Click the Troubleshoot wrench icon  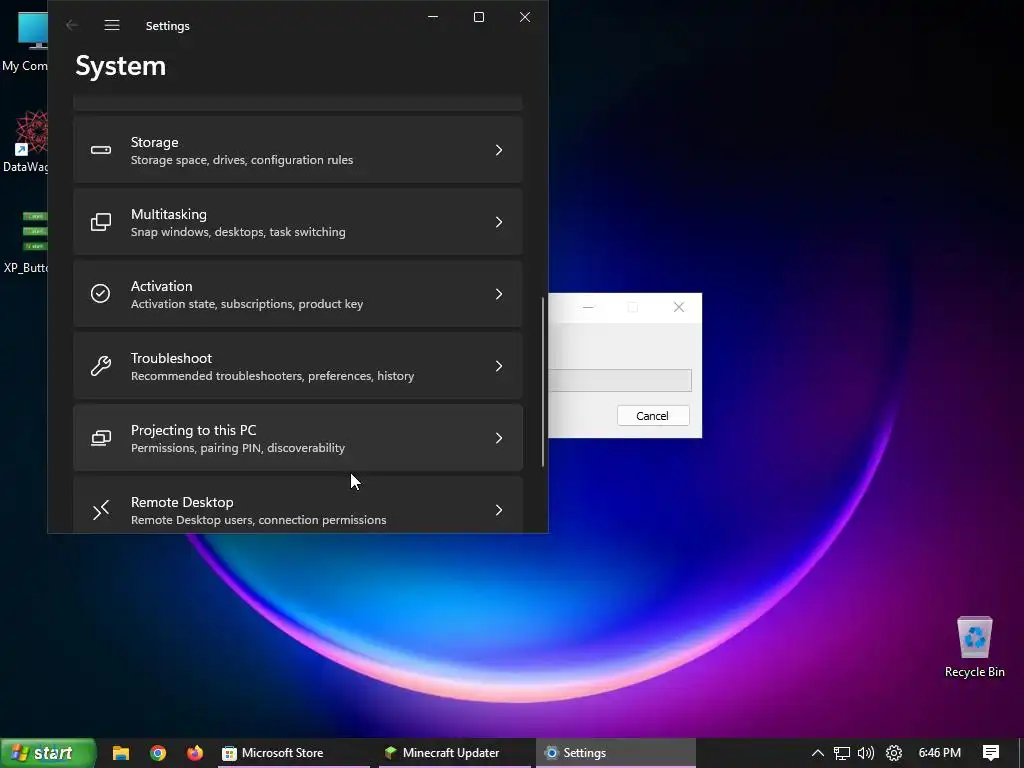(101, 366)
